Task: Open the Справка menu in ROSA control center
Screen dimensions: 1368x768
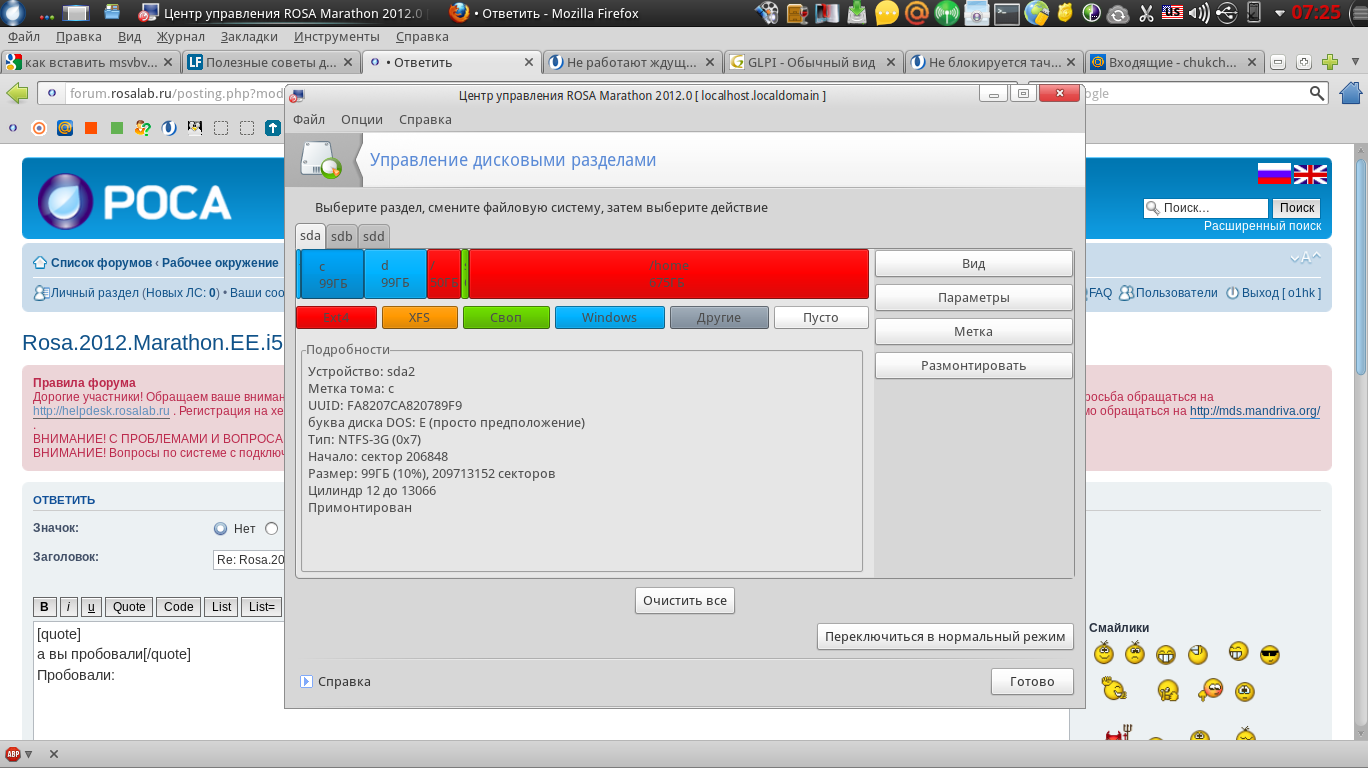Action: 425,119
